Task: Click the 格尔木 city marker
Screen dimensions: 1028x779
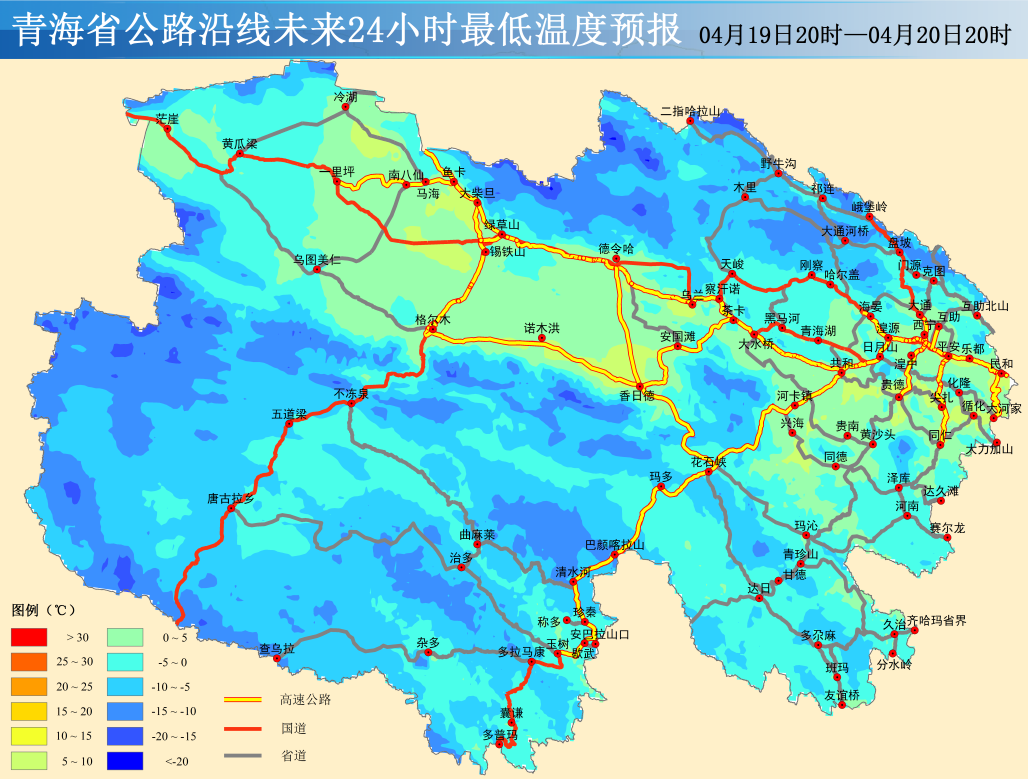Action: coord(432,330)
